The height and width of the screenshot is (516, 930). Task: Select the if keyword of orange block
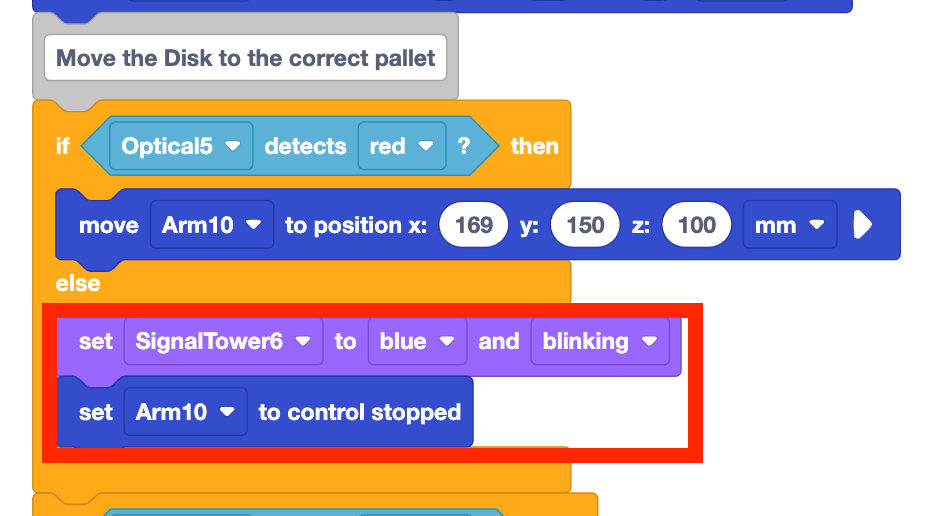point(63,146)
